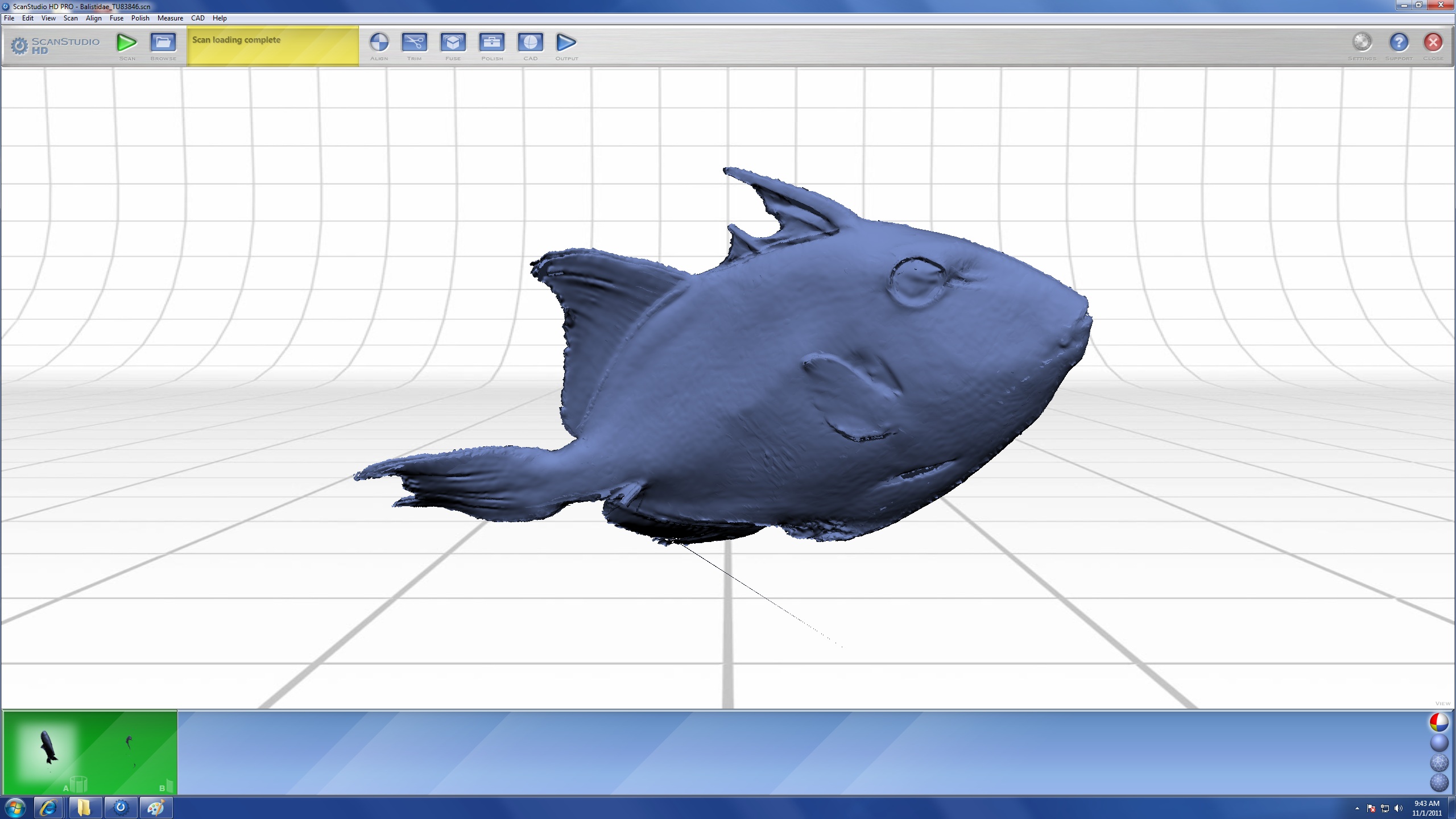Image resolution: width=1456 pixels, height=819 pixels.
Task: Select scan family A thumbnail
Action: click(48, 748)
